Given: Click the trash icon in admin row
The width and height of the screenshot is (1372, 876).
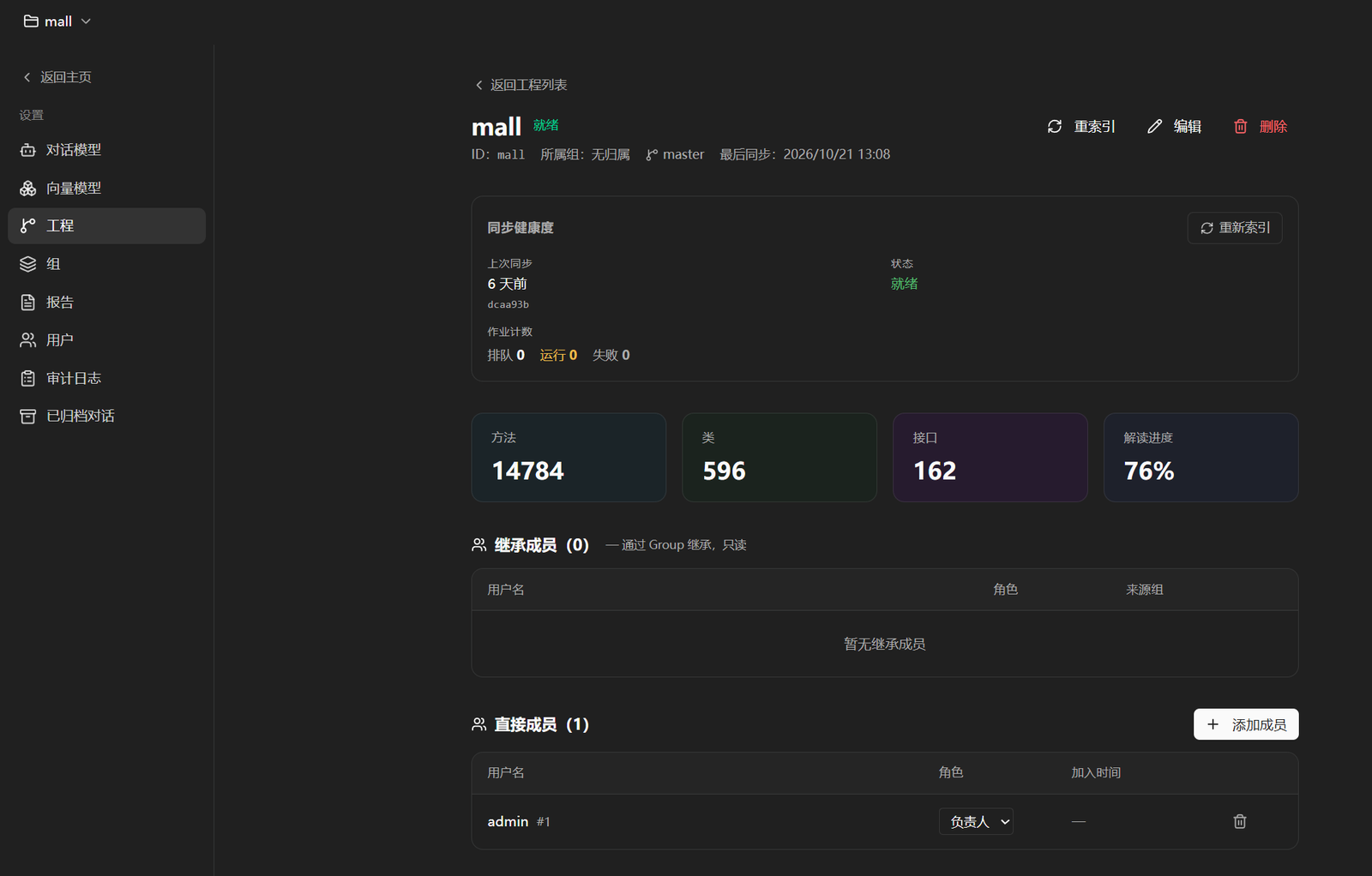Looking at the screenshot, I should tap(1240, 821).
